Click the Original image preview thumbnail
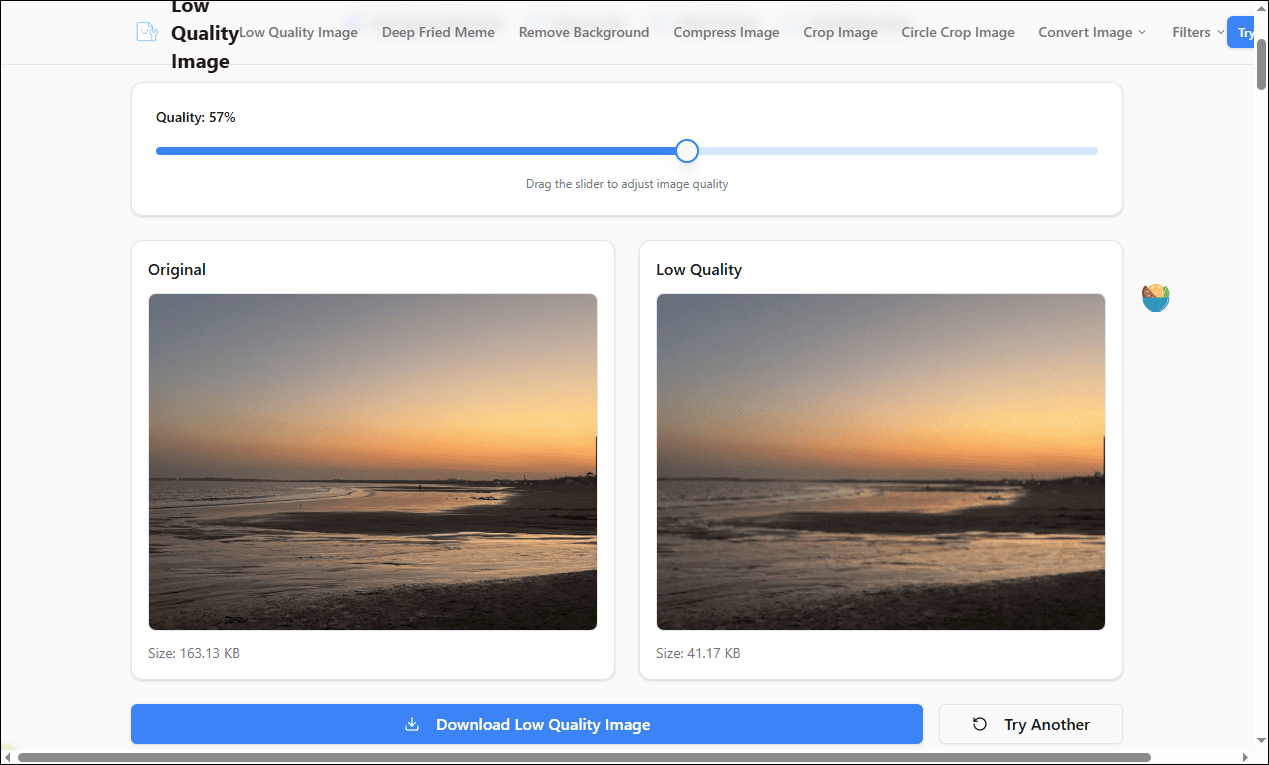Image resolution: width=1269 pixels, height=765 pixels. pos(372,461)
